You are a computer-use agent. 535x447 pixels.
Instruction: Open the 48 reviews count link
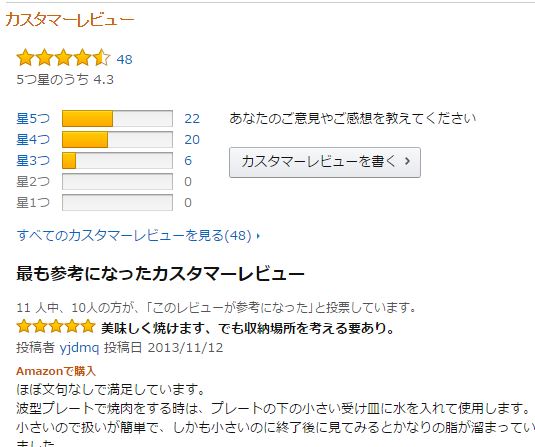tap(125, 59)
